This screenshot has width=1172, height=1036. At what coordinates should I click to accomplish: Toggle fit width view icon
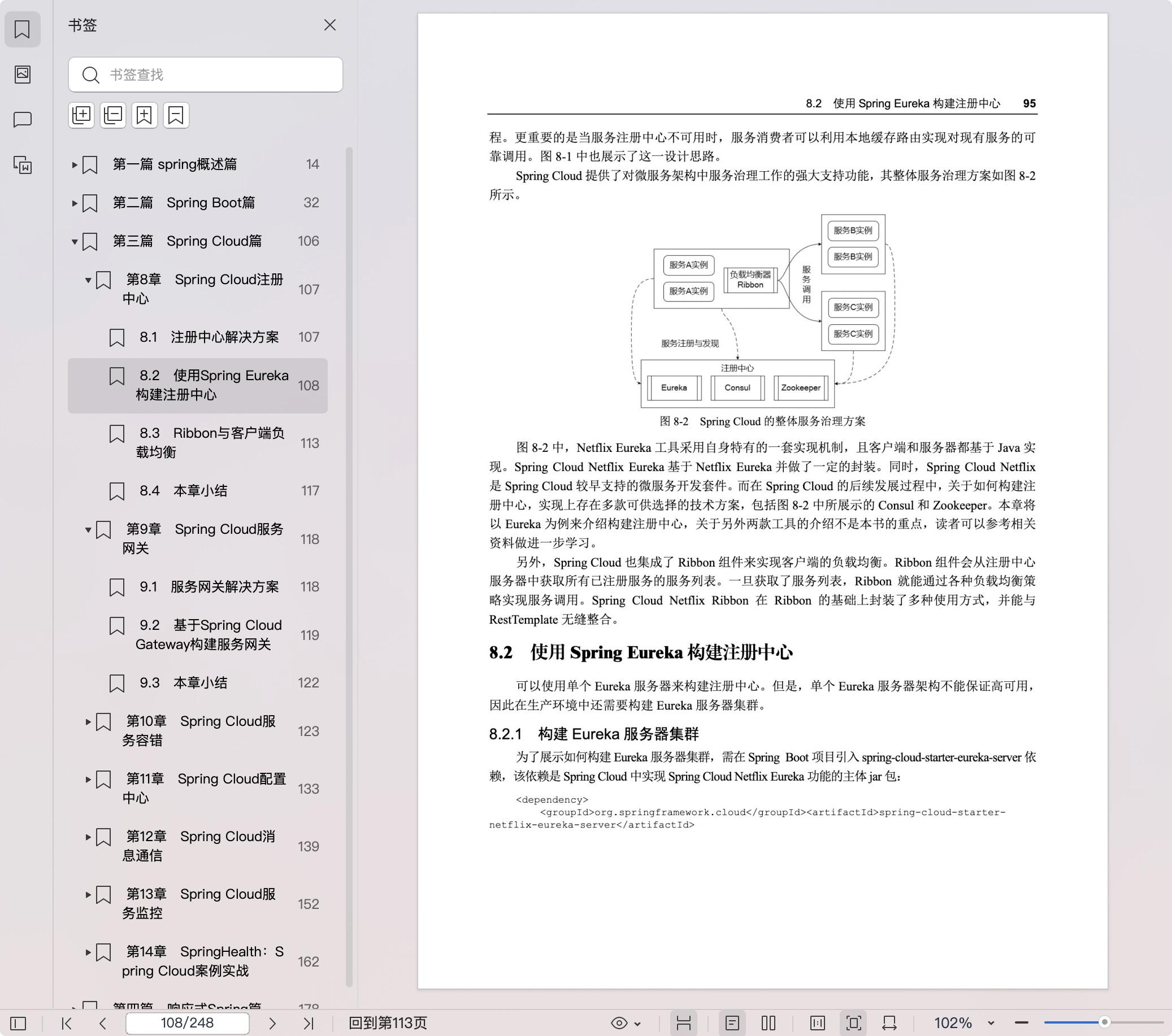(x=889, y=1024)
